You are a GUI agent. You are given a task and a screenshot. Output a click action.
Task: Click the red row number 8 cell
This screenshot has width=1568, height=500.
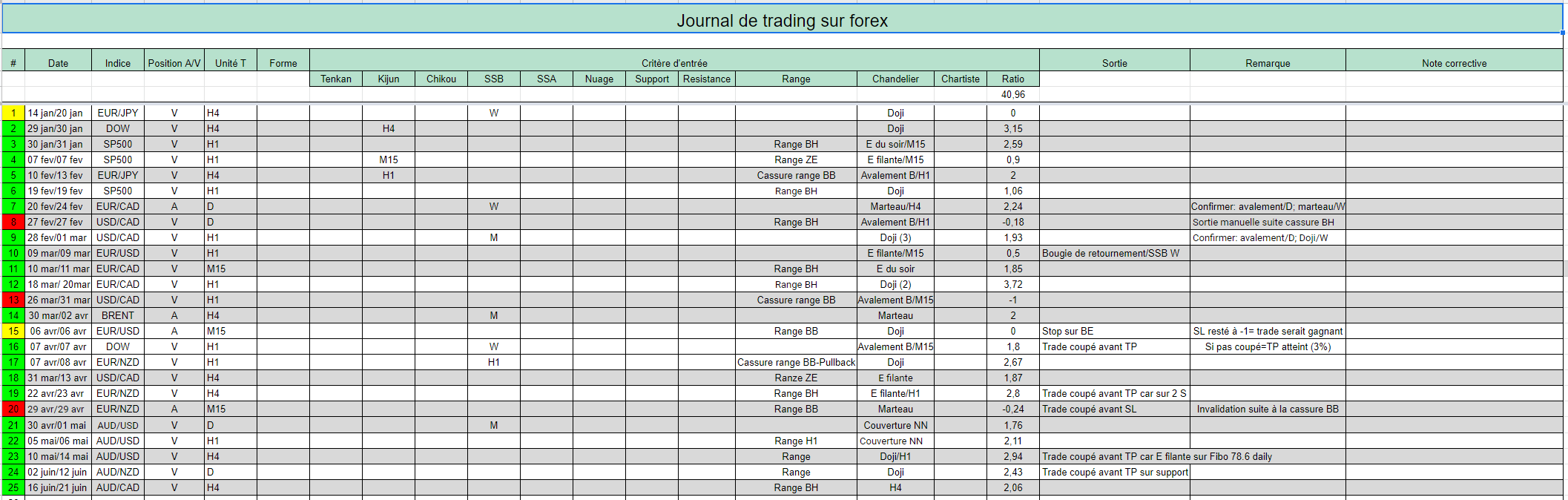(13, 222)
